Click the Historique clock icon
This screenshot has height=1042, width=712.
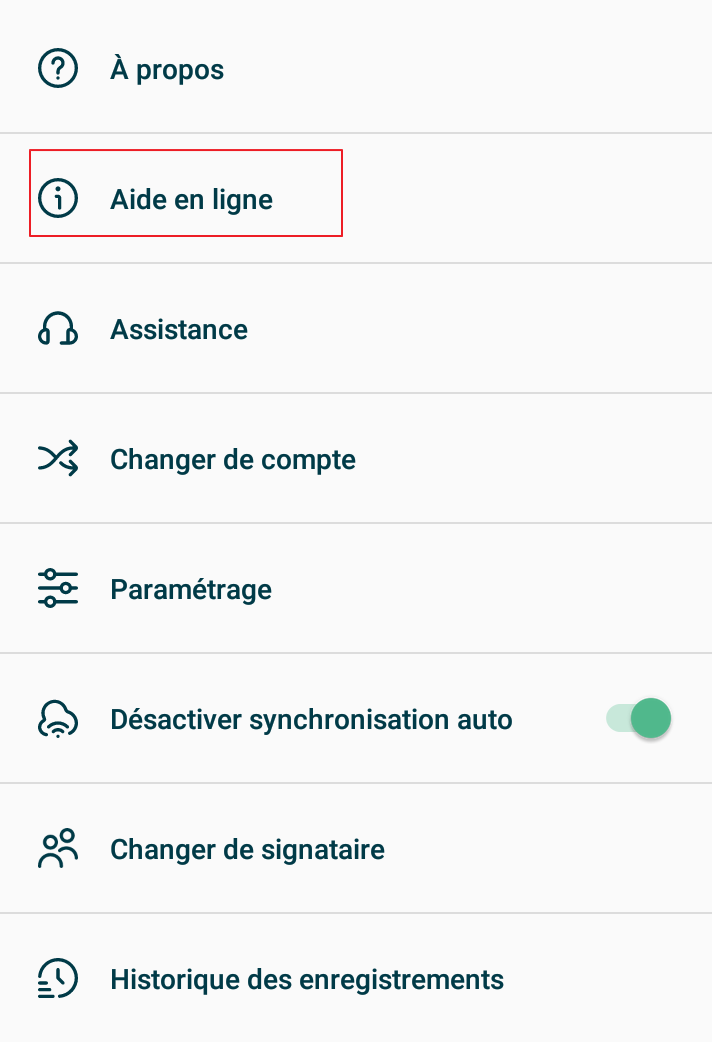click(58, 979)
